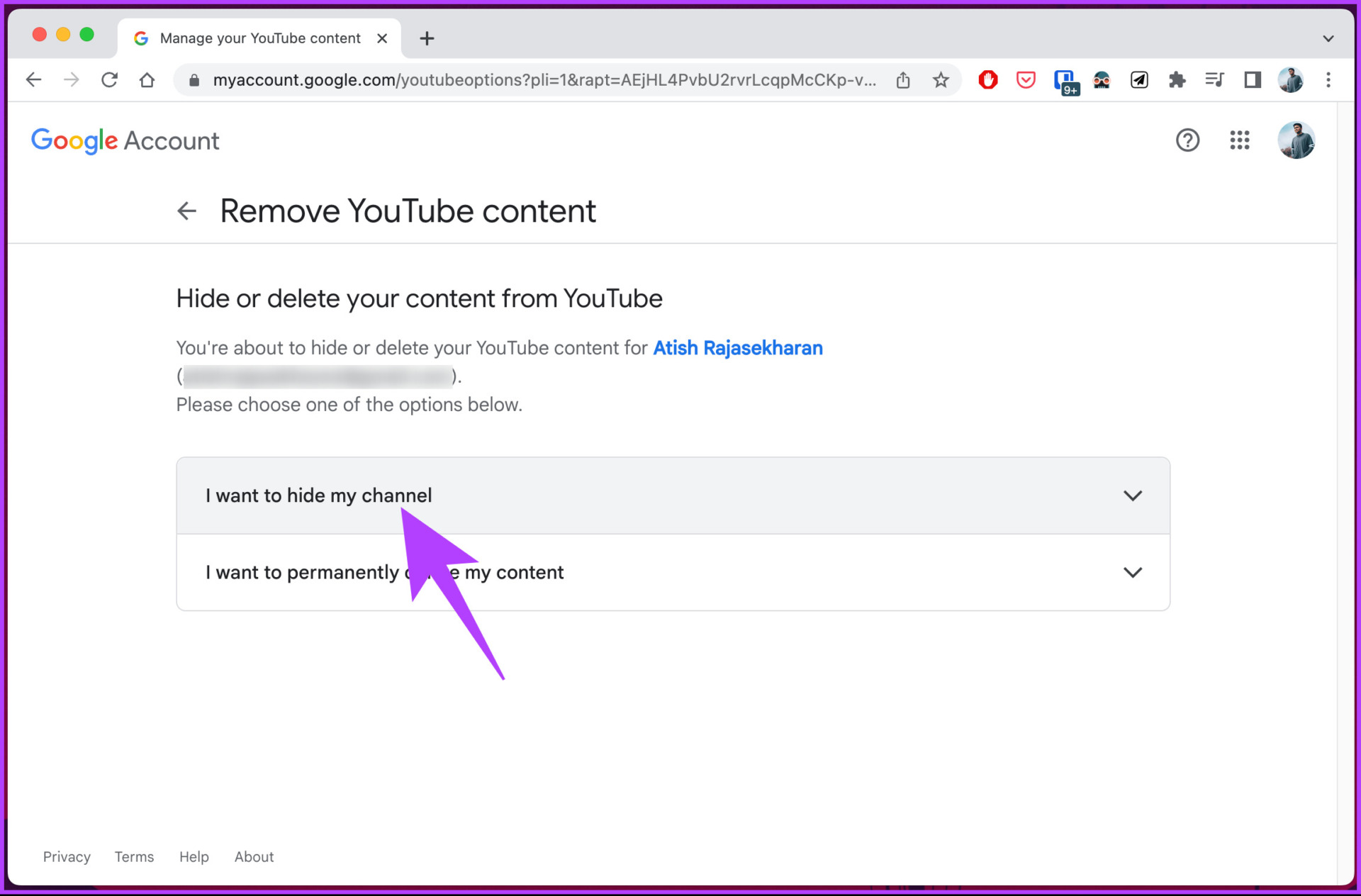This screenshot has width=1361, height=896.
Task: Reload the current page
Action: tap(109, 79)
